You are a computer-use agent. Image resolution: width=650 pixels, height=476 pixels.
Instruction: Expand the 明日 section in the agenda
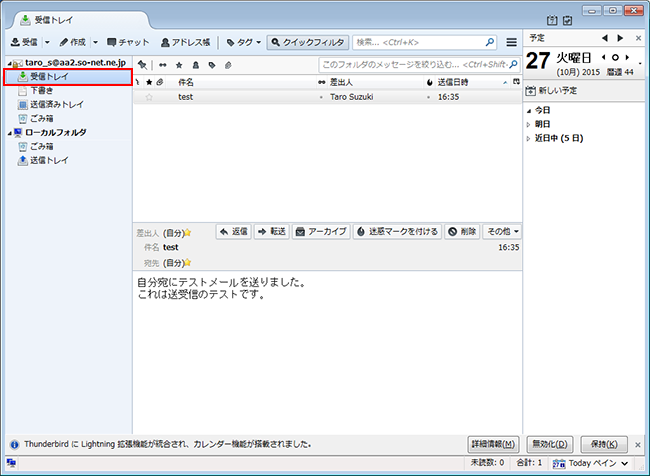click(529, 124)
